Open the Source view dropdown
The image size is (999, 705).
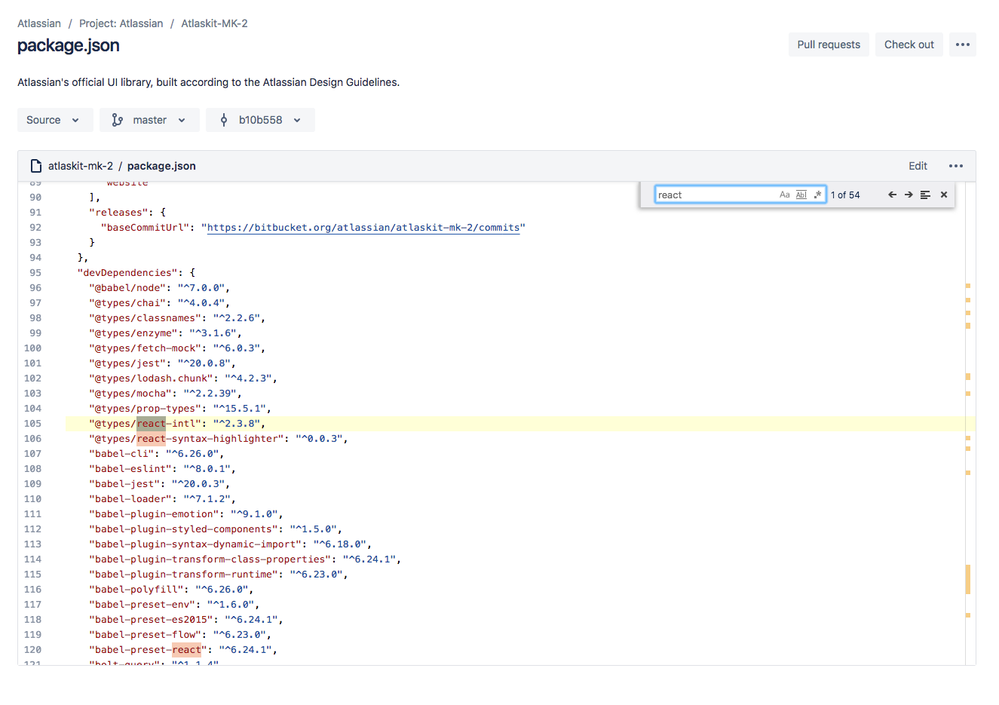point(55,120)
